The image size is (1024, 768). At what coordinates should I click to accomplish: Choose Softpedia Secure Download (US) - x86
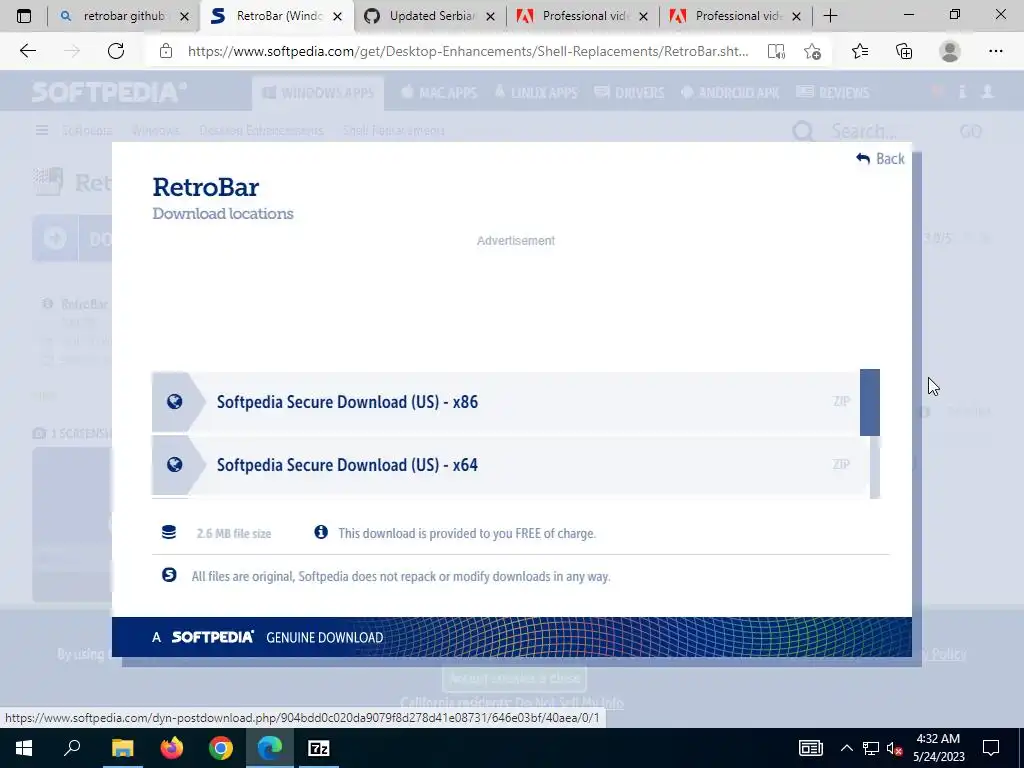coord(505,402)
